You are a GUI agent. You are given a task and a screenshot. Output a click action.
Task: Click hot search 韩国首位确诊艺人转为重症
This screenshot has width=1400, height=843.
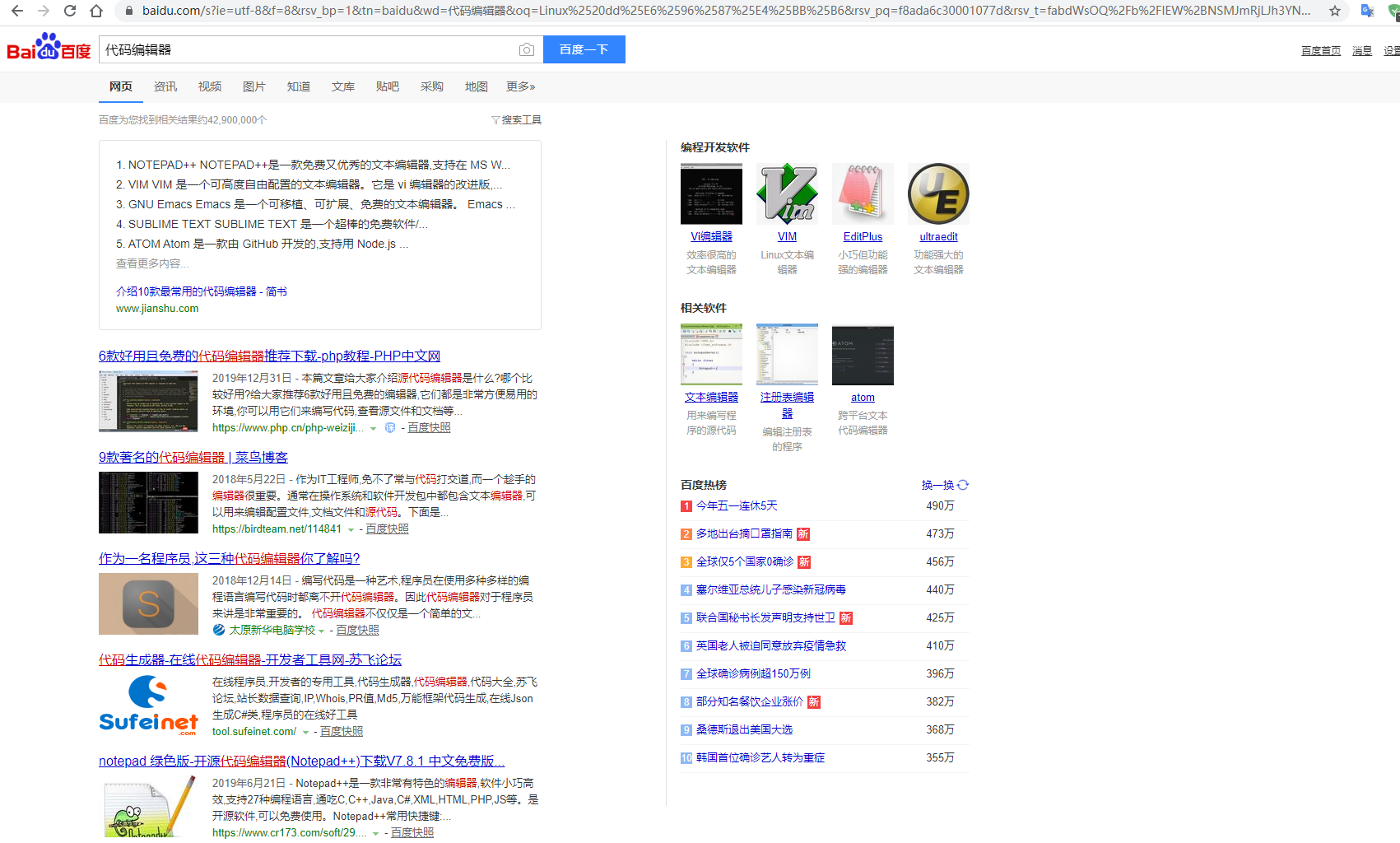click(760, 758)
